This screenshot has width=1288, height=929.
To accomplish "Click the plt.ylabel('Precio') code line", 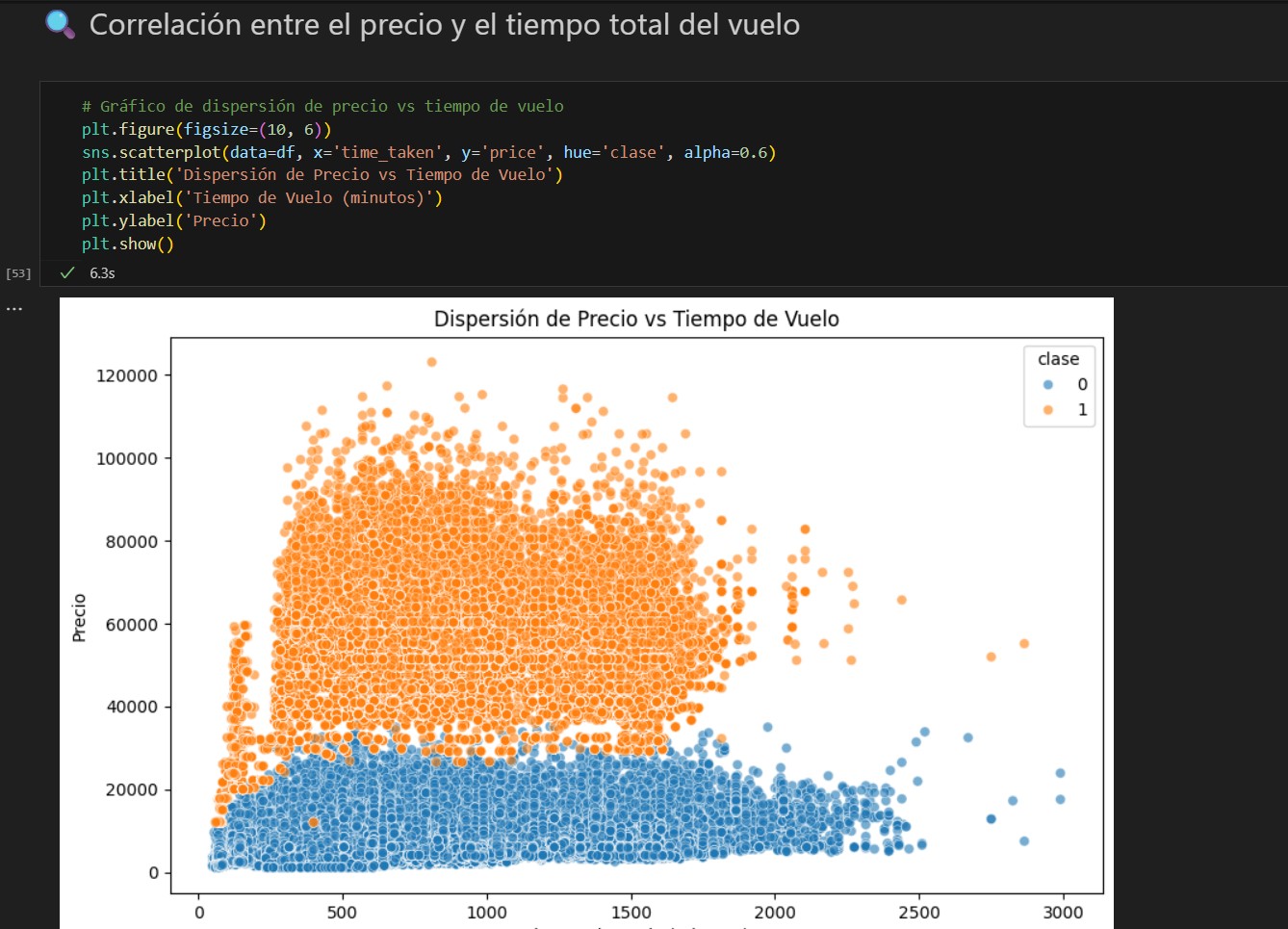I will [x=174, y=221].
